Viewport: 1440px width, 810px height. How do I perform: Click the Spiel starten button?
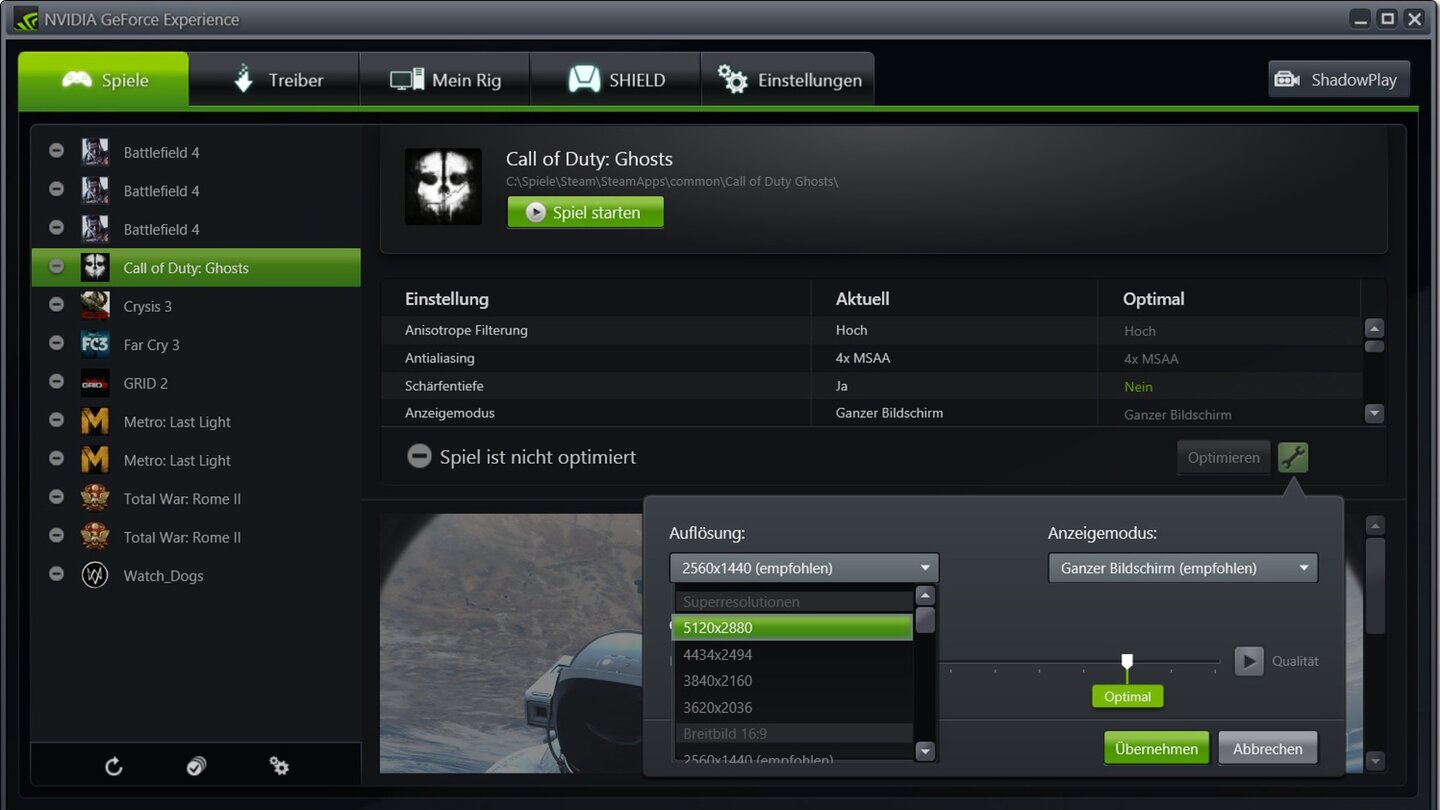(x=585, y=212)
